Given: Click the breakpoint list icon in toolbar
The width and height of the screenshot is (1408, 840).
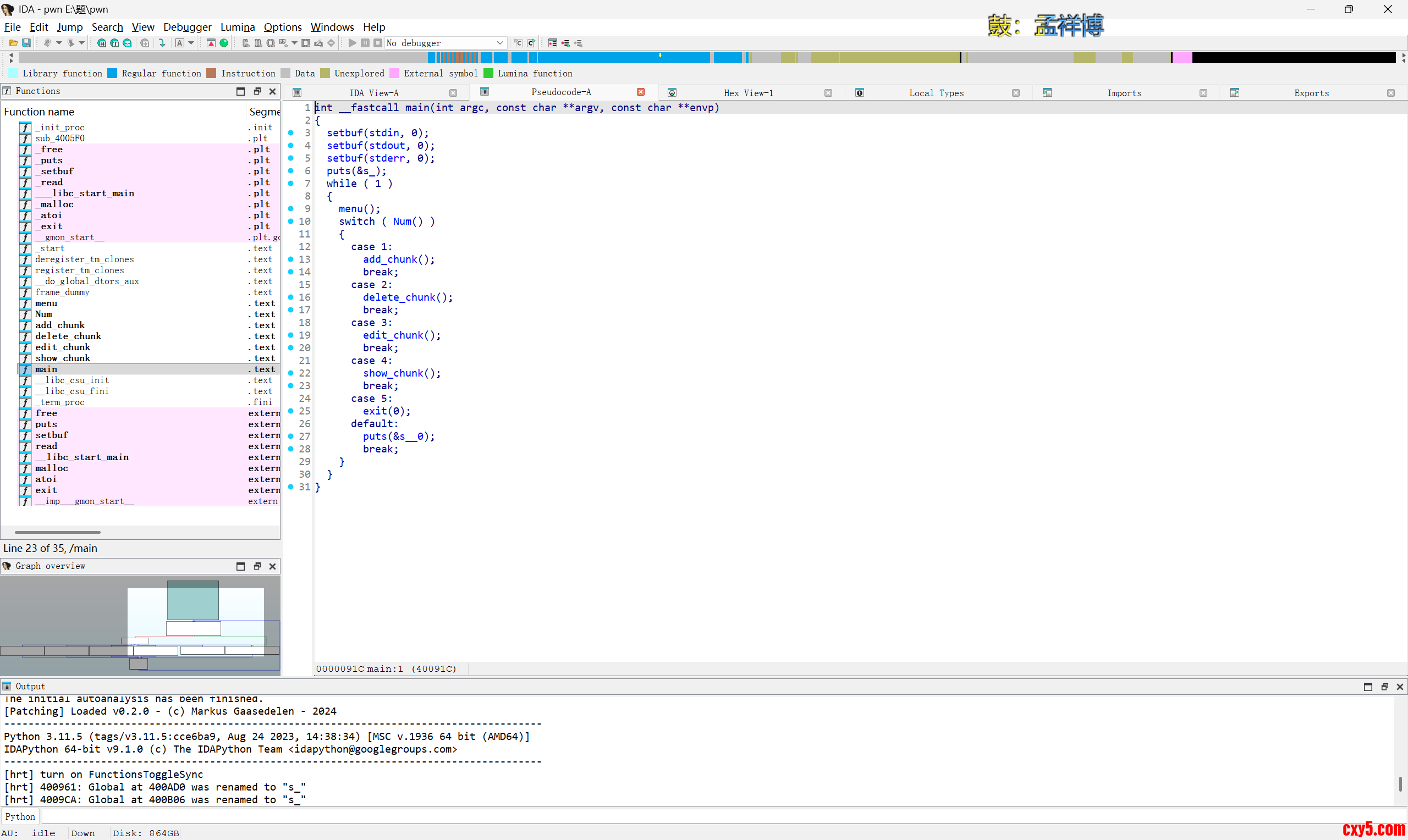Looking at the screenshot, I should pos(553,43).
